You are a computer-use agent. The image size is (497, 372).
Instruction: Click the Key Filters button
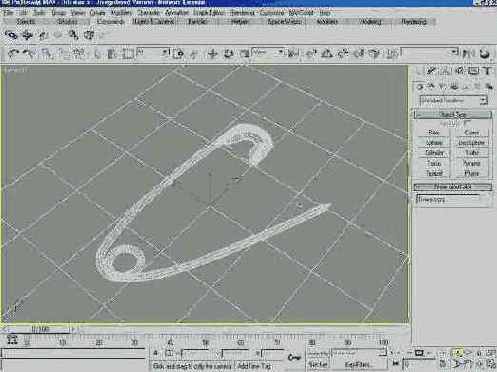[x=359, y=365]
